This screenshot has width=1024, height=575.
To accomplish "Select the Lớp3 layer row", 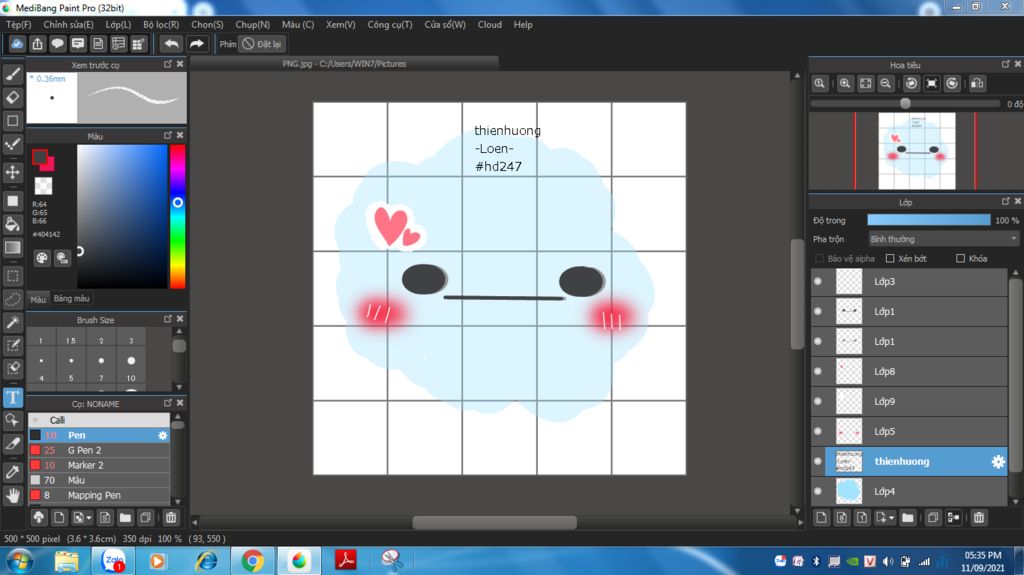I will [x=909, y=282].
